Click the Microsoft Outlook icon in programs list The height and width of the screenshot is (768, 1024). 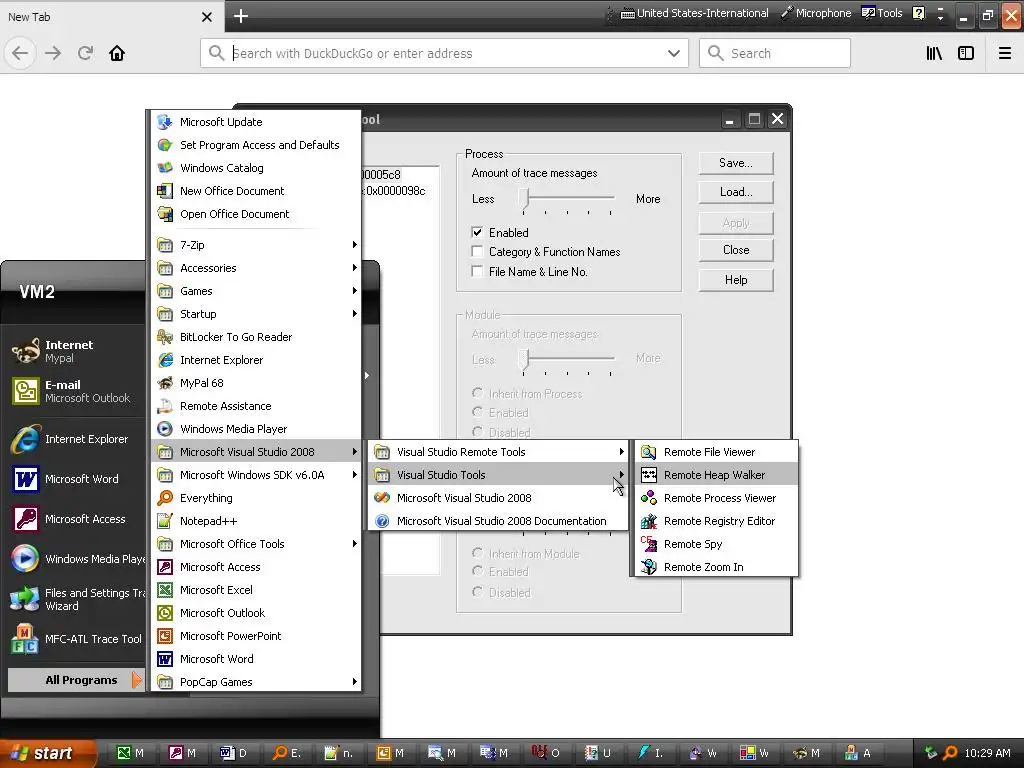165,613
